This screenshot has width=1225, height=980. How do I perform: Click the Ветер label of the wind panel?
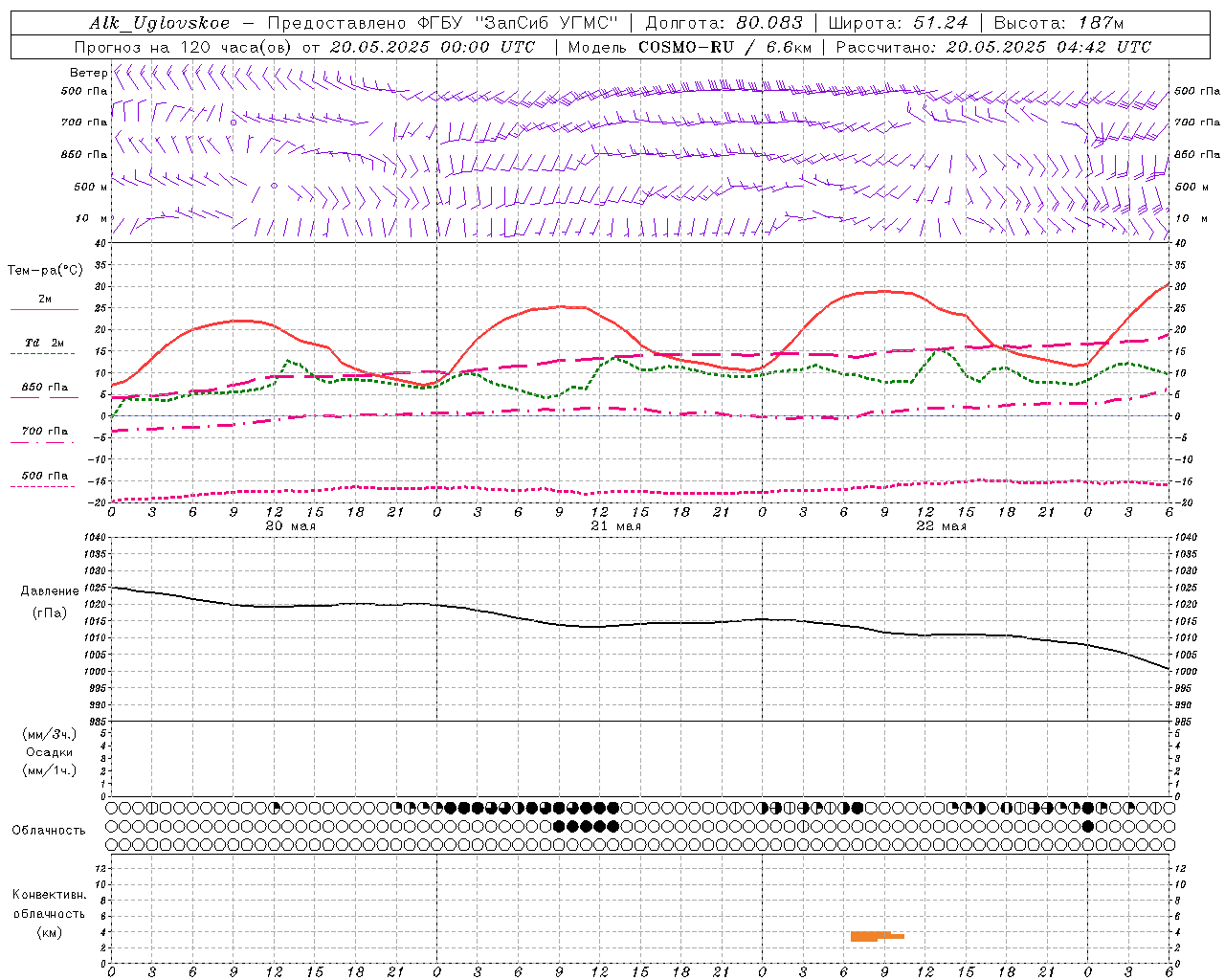coord(88,73)
